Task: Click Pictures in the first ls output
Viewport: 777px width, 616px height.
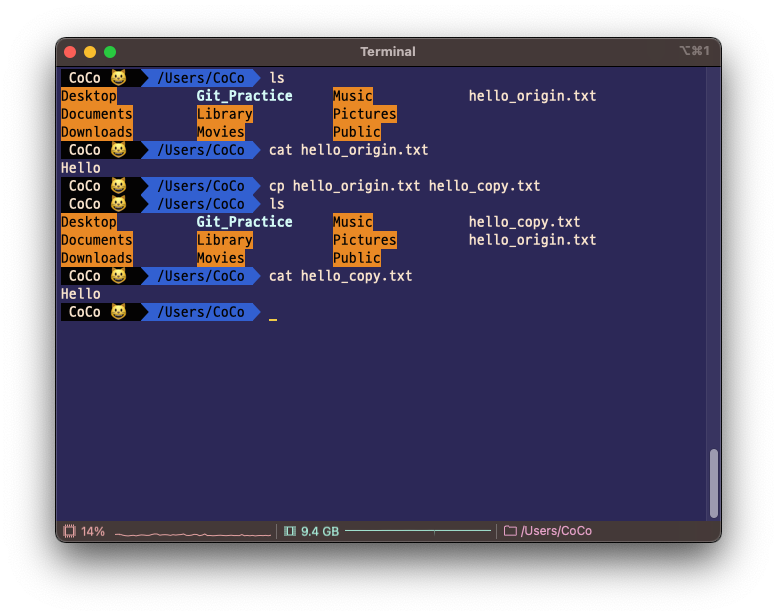Action: coord(365,114)
